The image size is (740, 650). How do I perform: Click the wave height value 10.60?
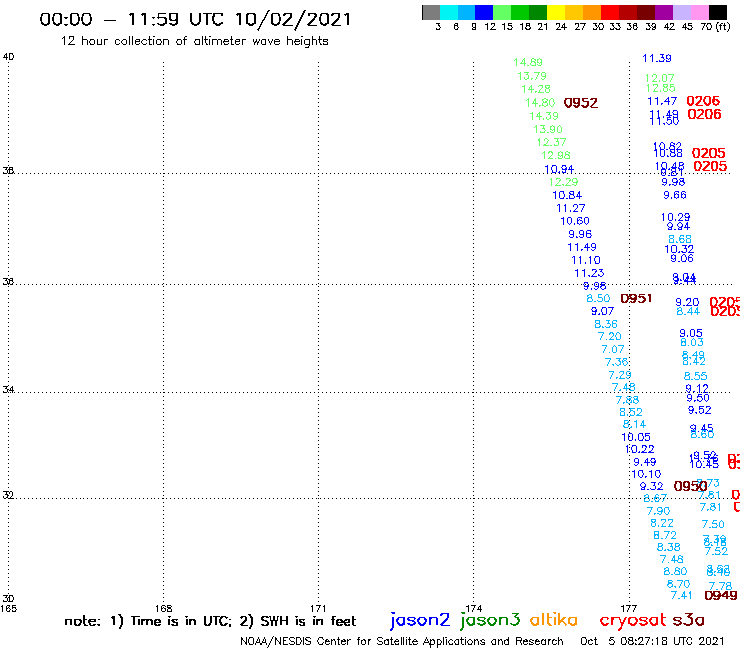[575, 221]
